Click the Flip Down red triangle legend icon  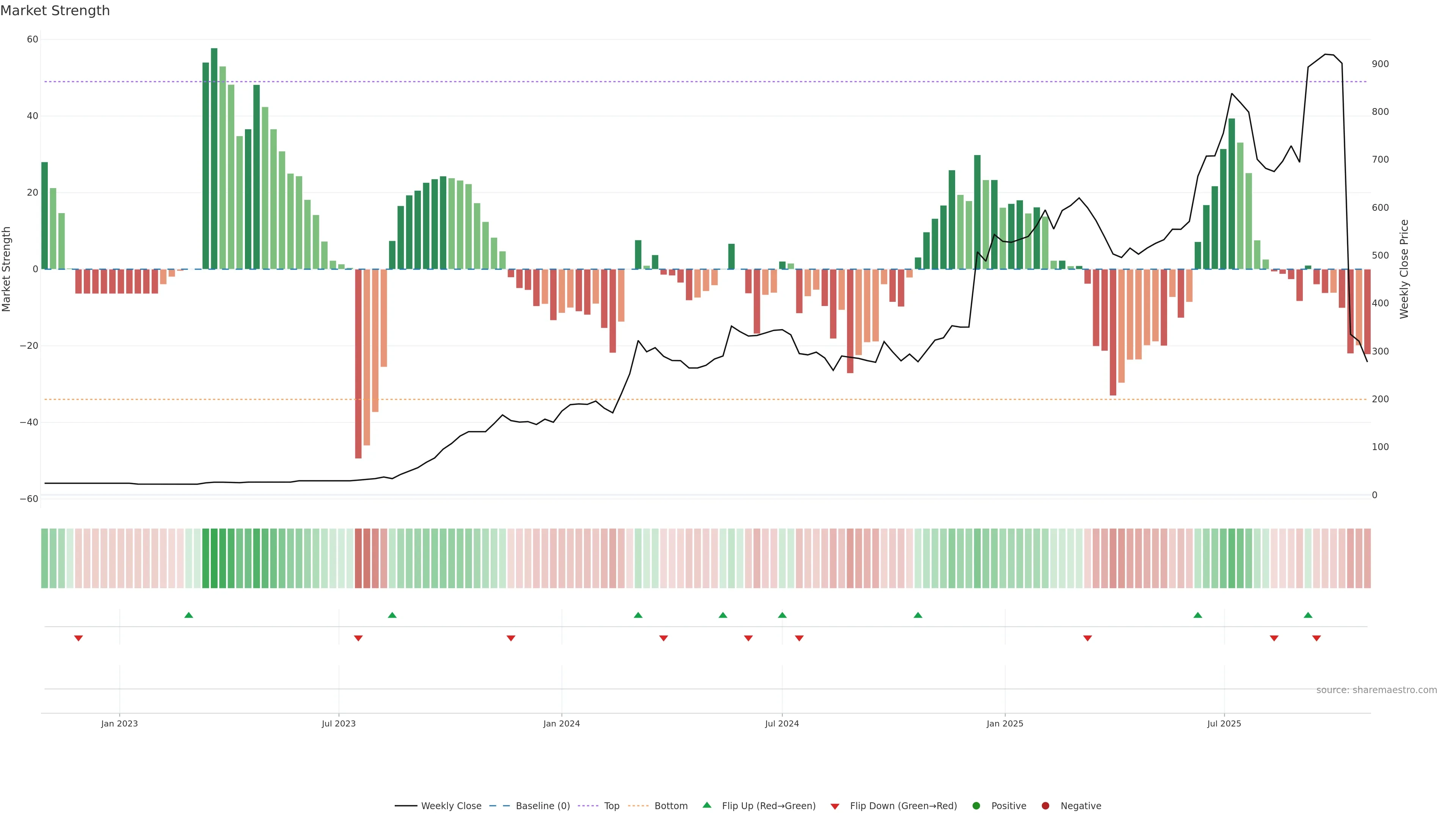click(835, 806)
